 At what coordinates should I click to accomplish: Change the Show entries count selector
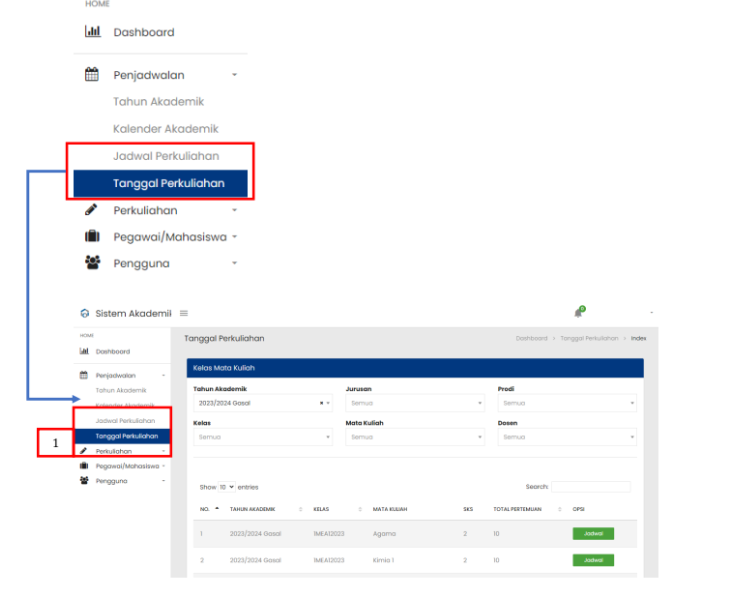tap(226, 487)
